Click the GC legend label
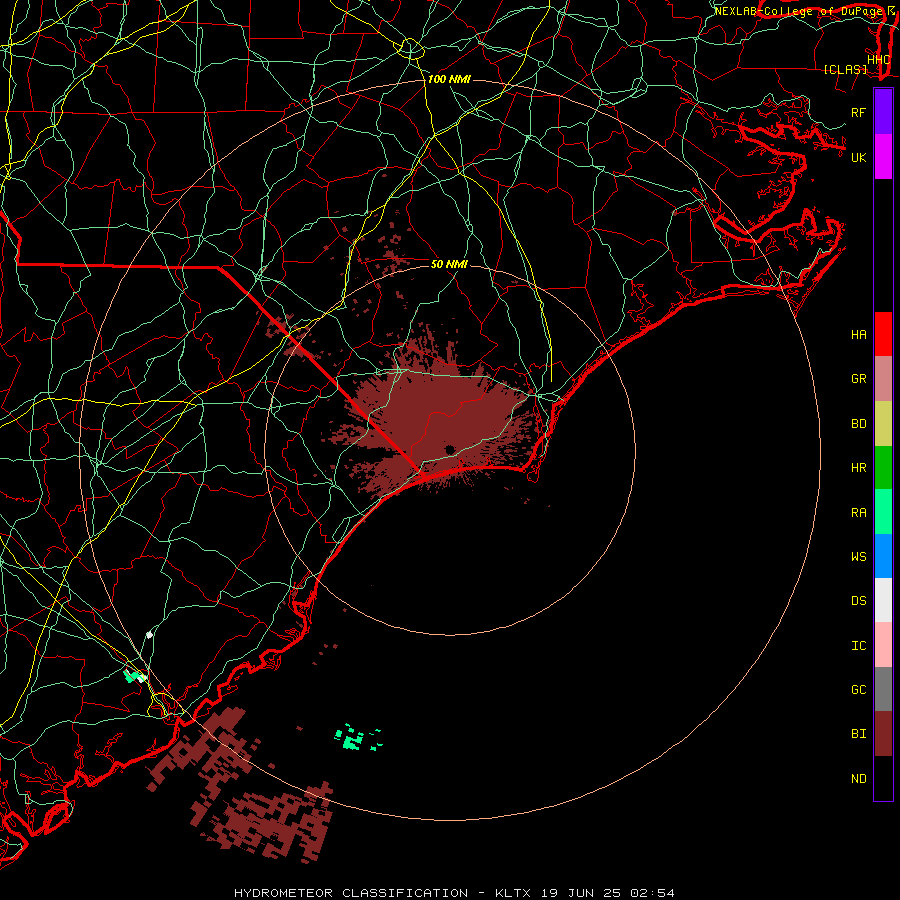Viewport: 900px width, 900px height. (858, 690)
